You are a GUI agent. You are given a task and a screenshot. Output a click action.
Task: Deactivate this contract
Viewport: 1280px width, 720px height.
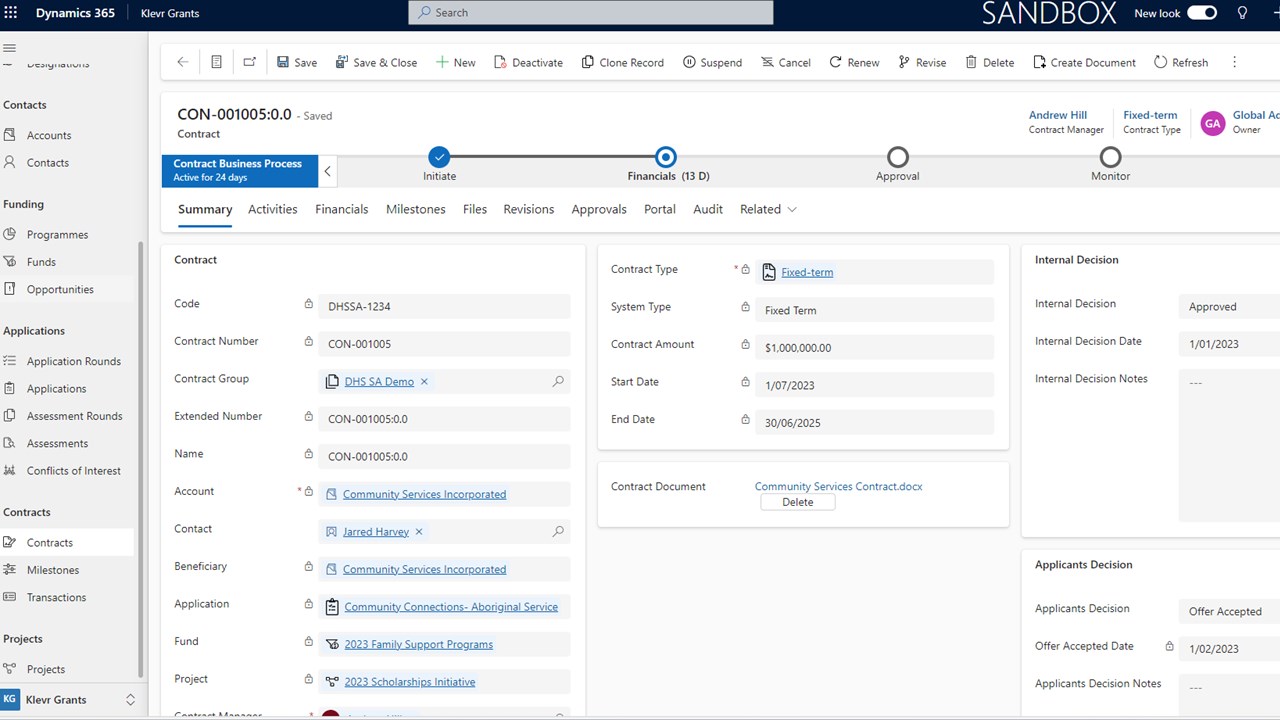[x=529, y=62]
